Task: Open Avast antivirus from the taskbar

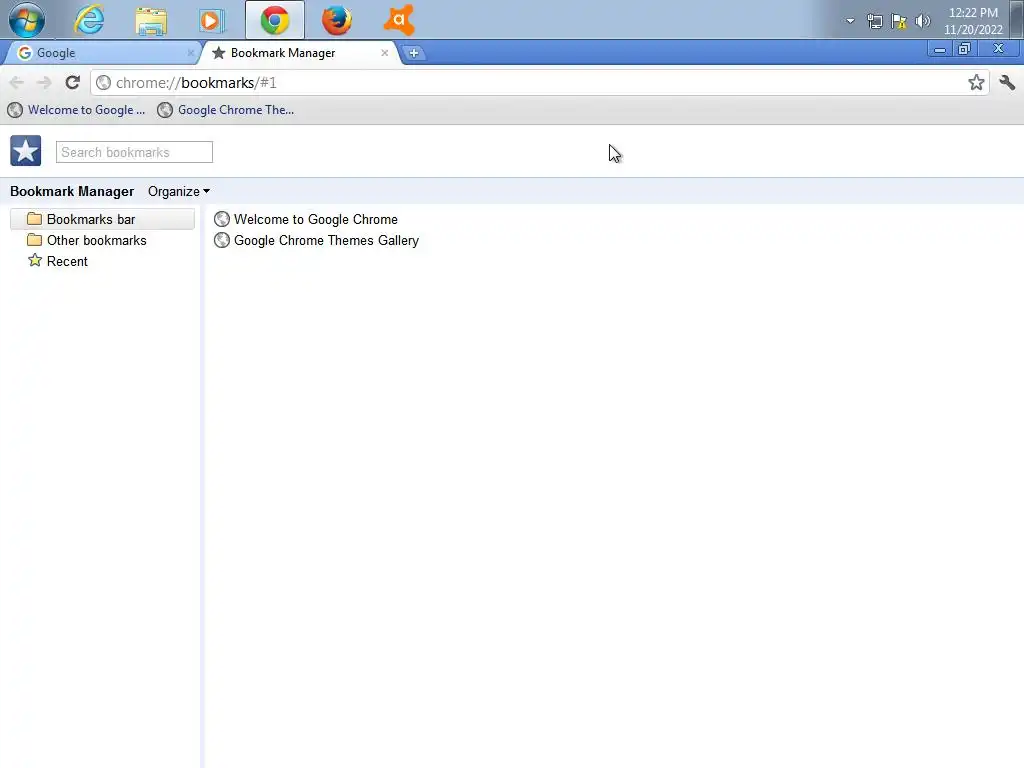Action: pyautogui.click(x=399, y=20)
